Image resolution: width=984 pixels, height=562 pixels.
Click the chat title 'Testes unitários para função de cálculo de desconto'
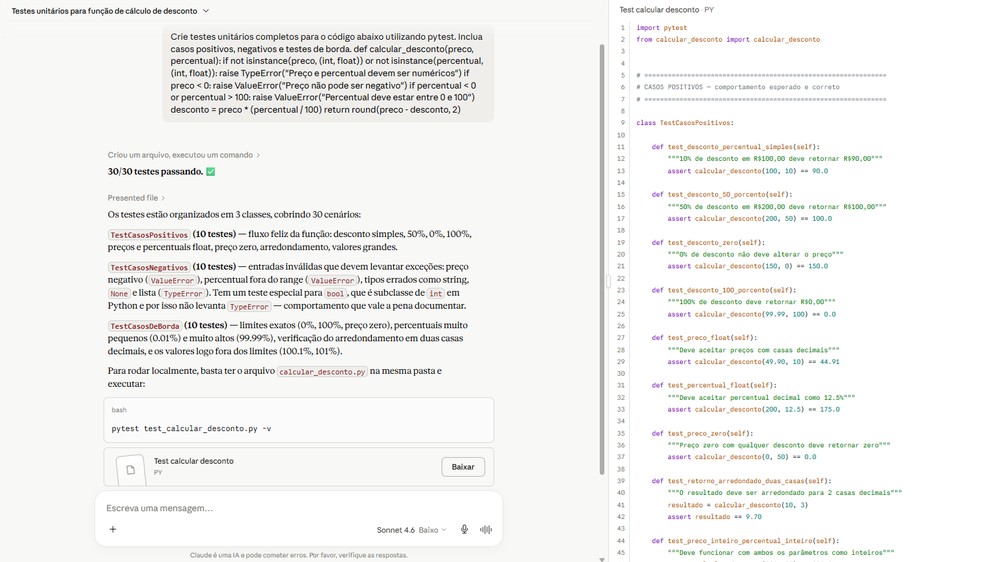point(104,11)
